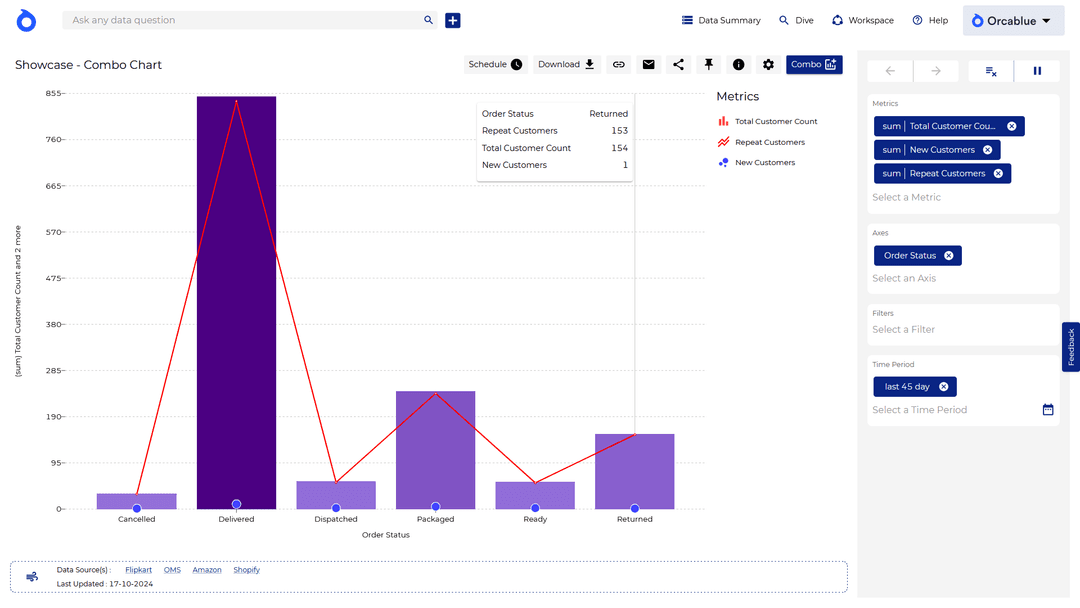Click the copy link icon

coord(619,65)
